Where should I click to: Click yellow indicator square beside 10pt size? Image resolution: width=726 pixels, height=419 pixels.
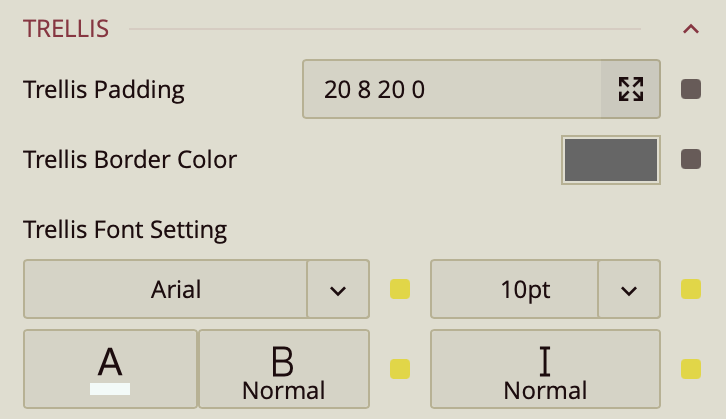690,290
